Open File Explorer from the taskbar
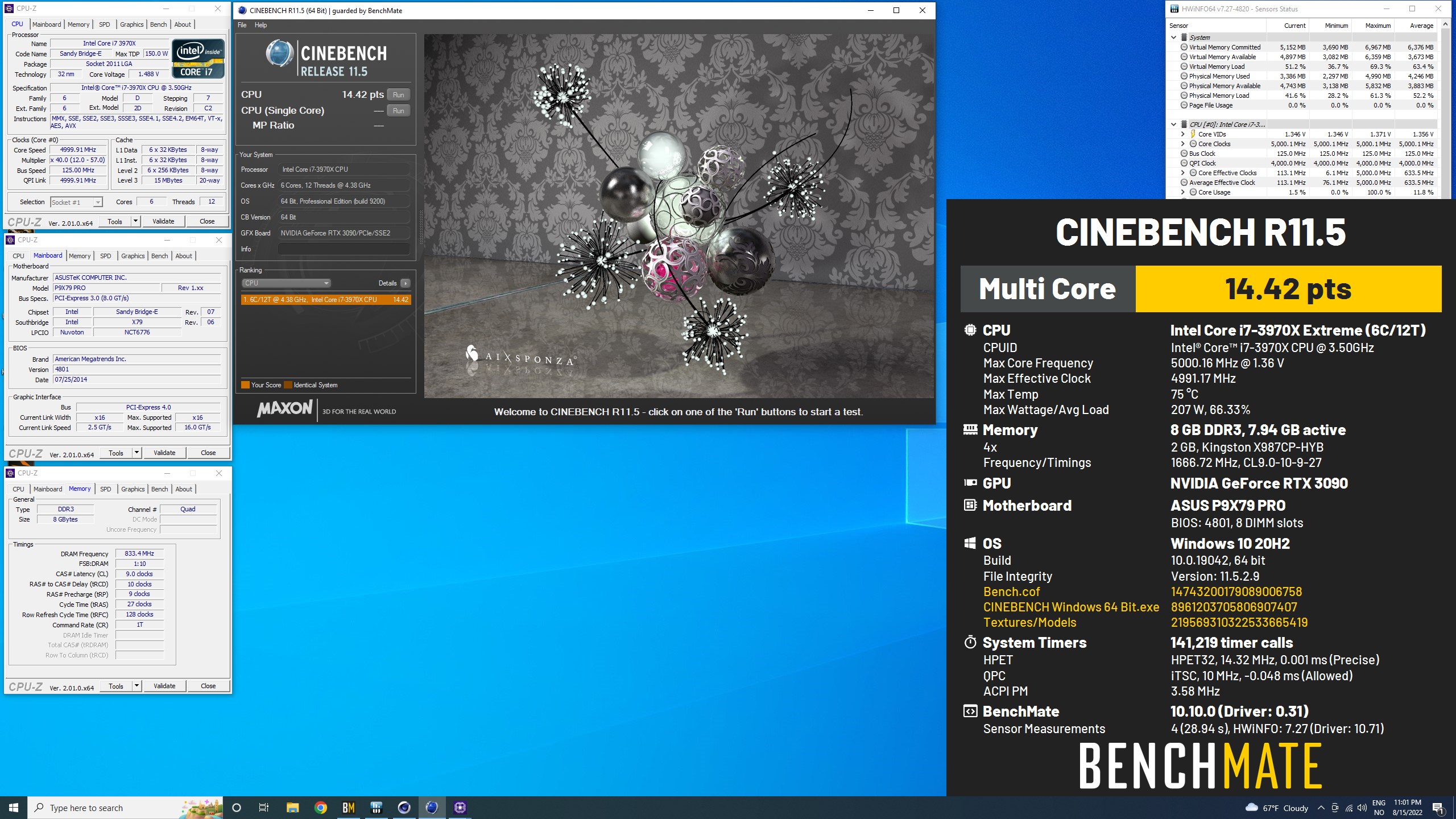Screen dimensions: 1456x819 (293, 808)
